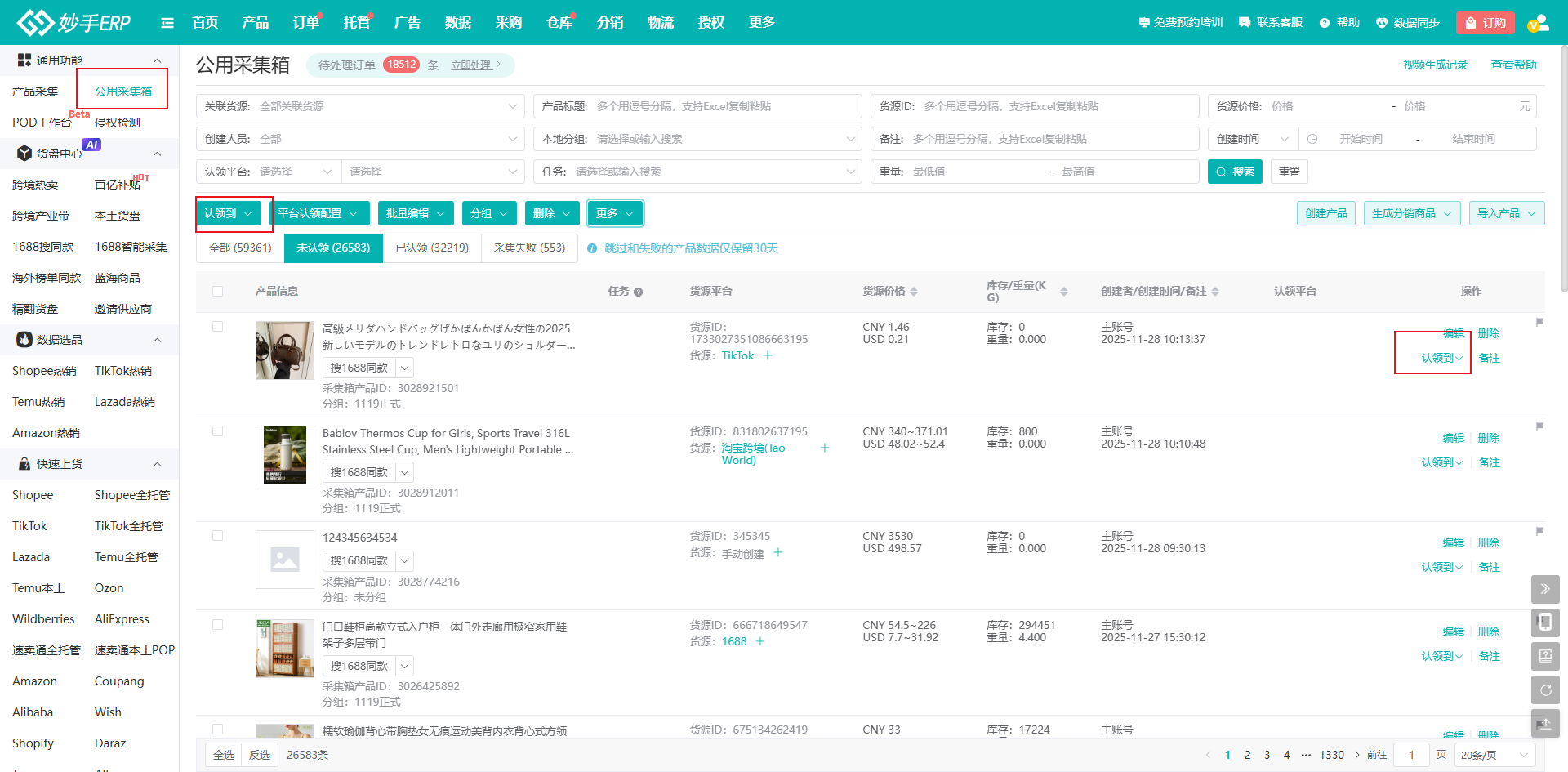Check the select-all checkbox in table header
The height and width of the screenshot is (772, 1568).
[217, 291]
